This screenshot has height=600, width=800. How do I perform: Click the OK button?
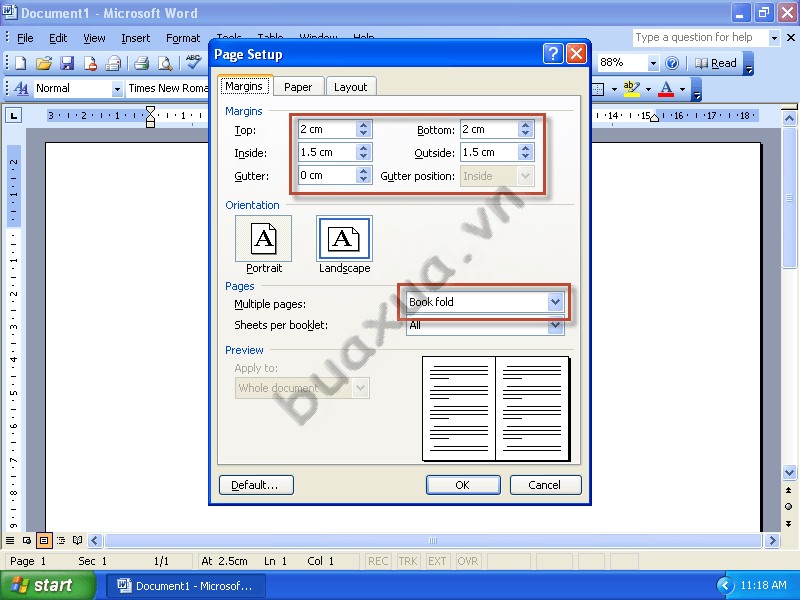[x=463, y=485]
